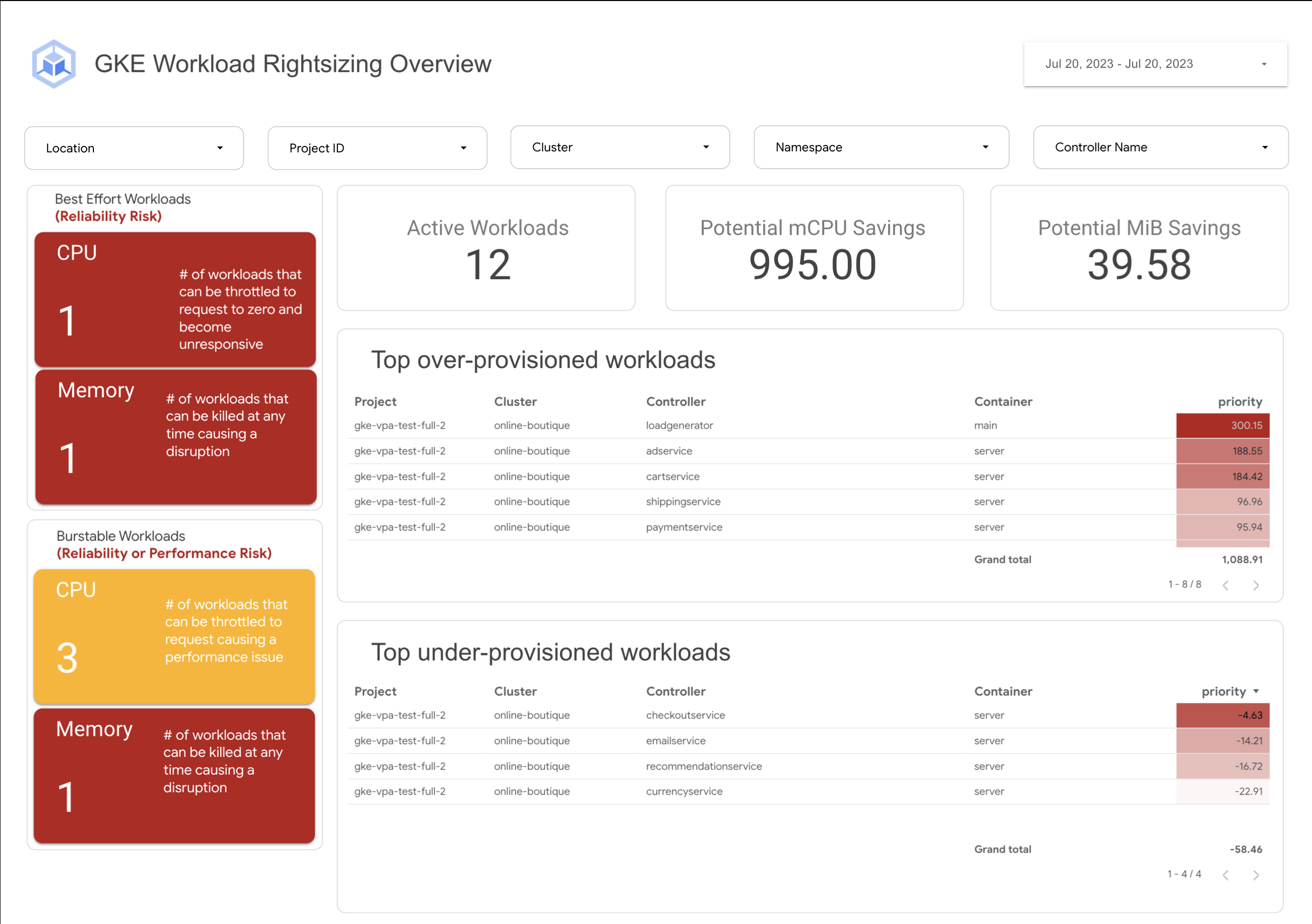Sort under-provisioned table by Container header
The width and height of the screenshot is (1312, 924).
(1004, 692)
